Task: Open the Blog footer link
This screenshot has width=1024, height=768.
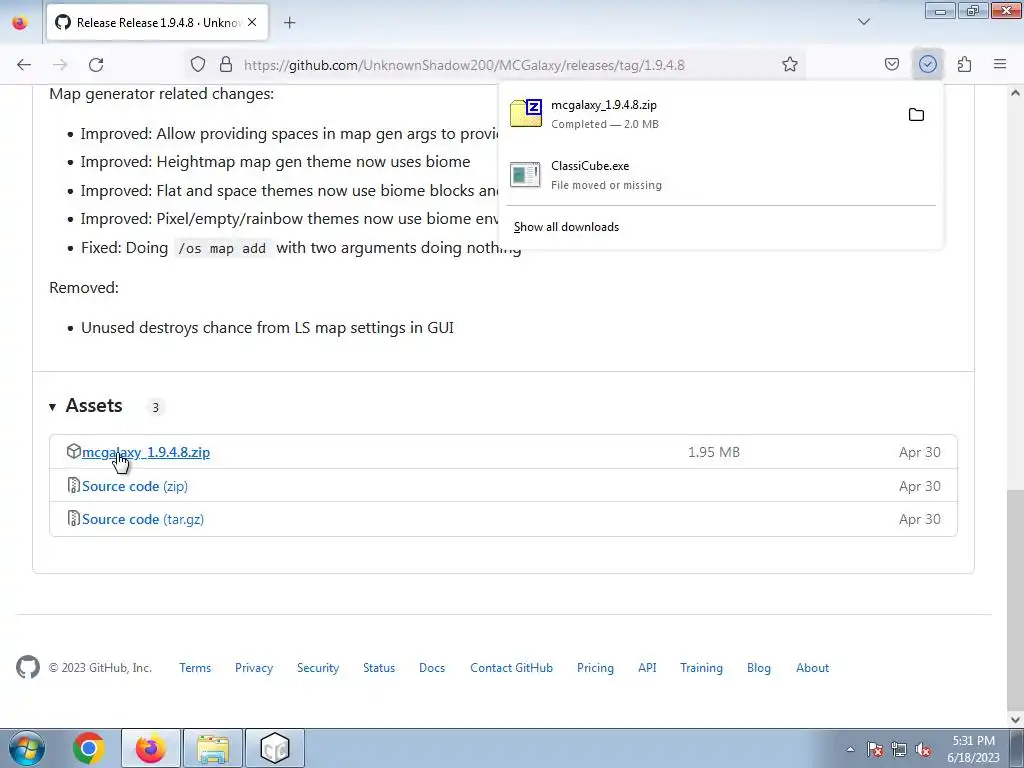Action: [x=759, y=667]
